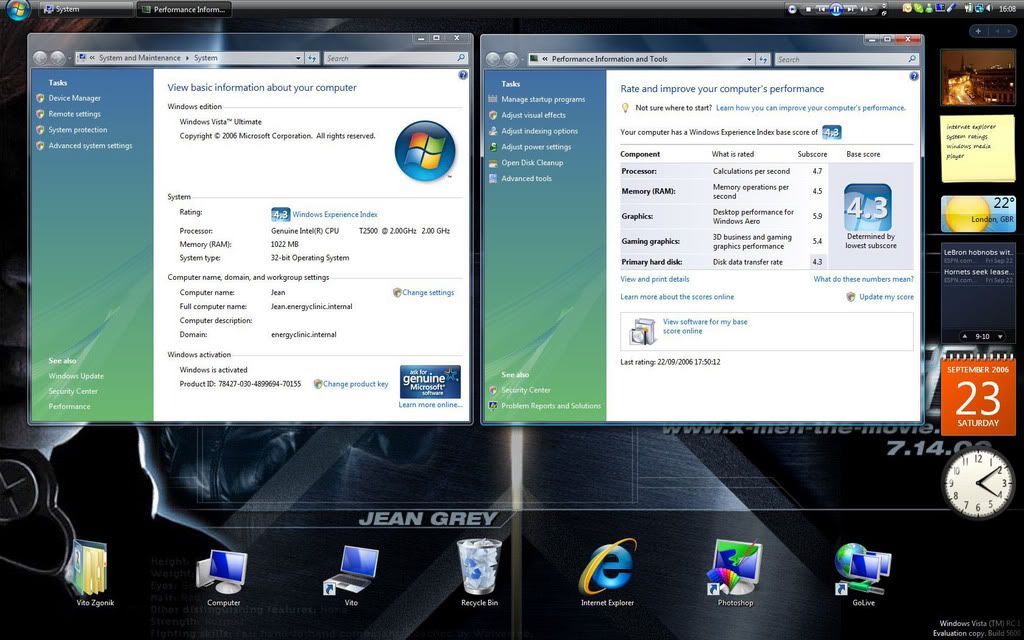Open Adjust indexing options task
The height and width of the screenshot is (640, 1024).
539,131
